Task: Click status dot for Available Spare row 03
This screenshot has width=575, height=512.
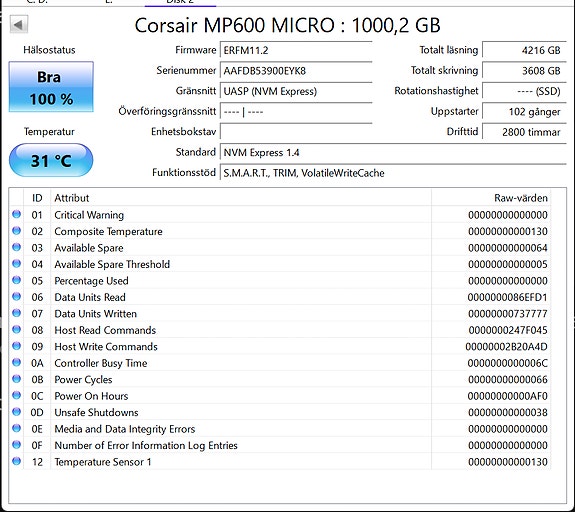Action: point(17,247)
